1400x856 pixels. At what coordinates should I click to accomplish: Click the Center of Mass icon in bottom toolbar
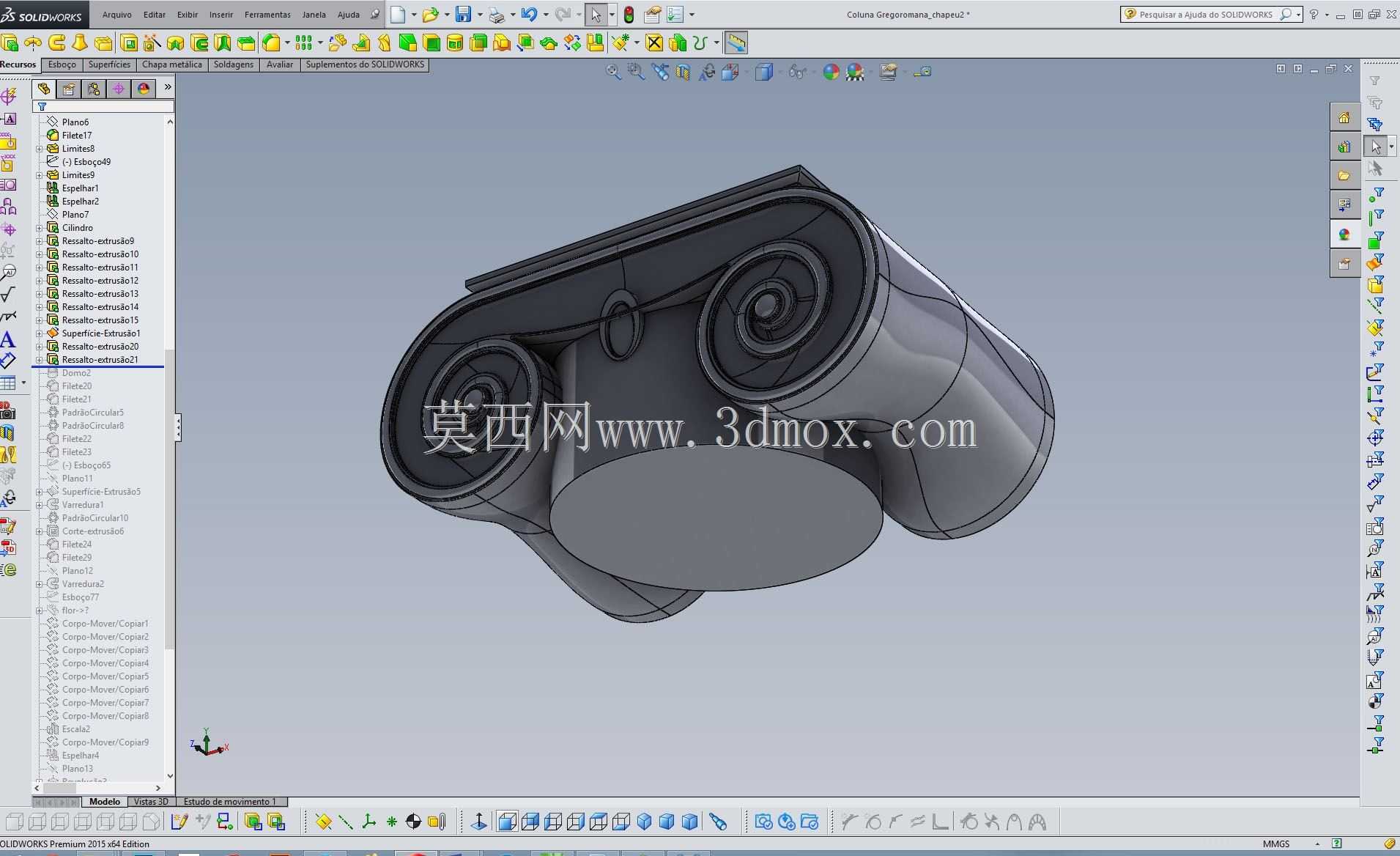(x=413, y=822)
